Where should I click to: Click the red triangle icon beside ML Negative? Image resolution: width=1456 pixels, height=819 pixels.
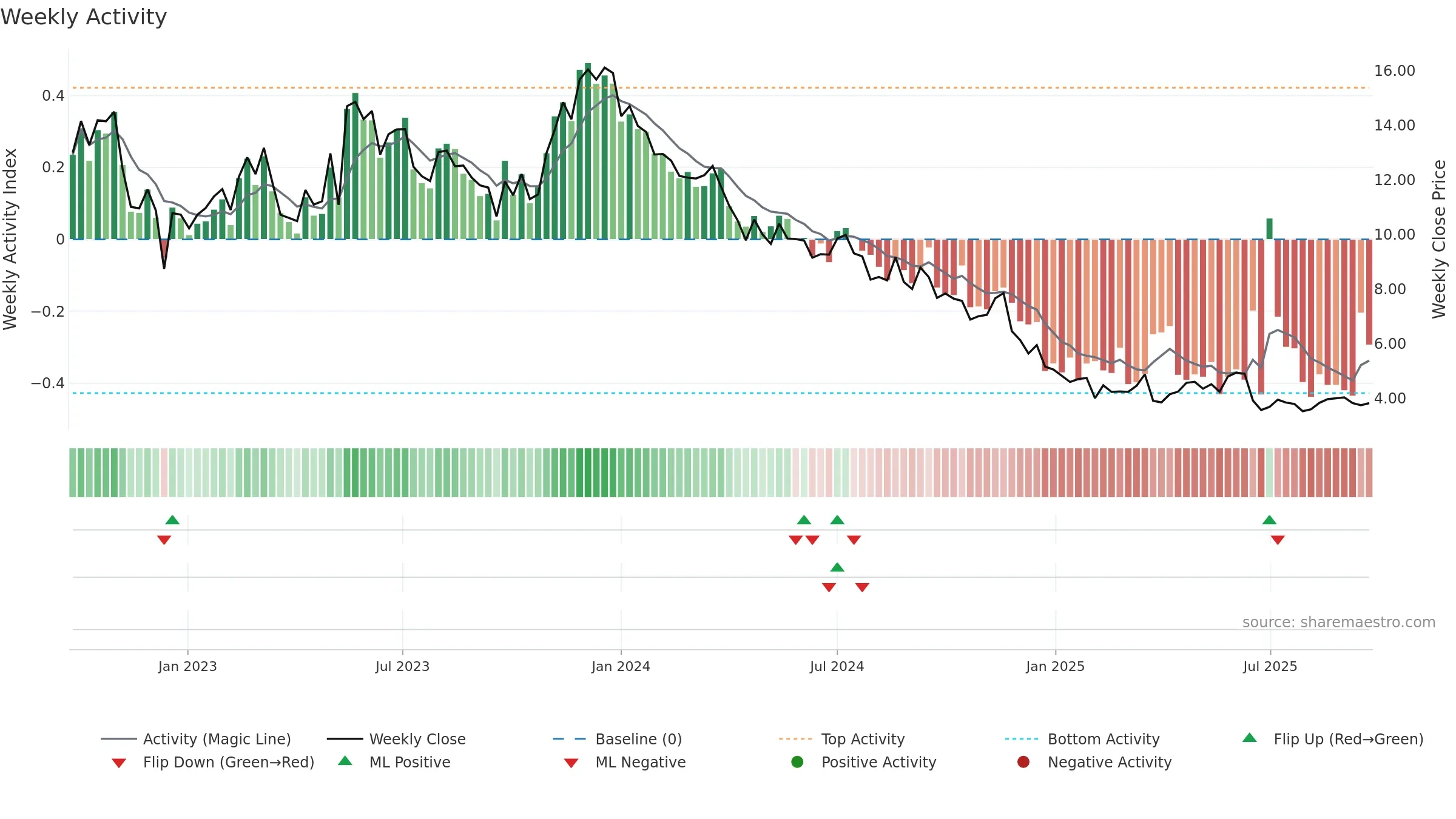point(571,763)
